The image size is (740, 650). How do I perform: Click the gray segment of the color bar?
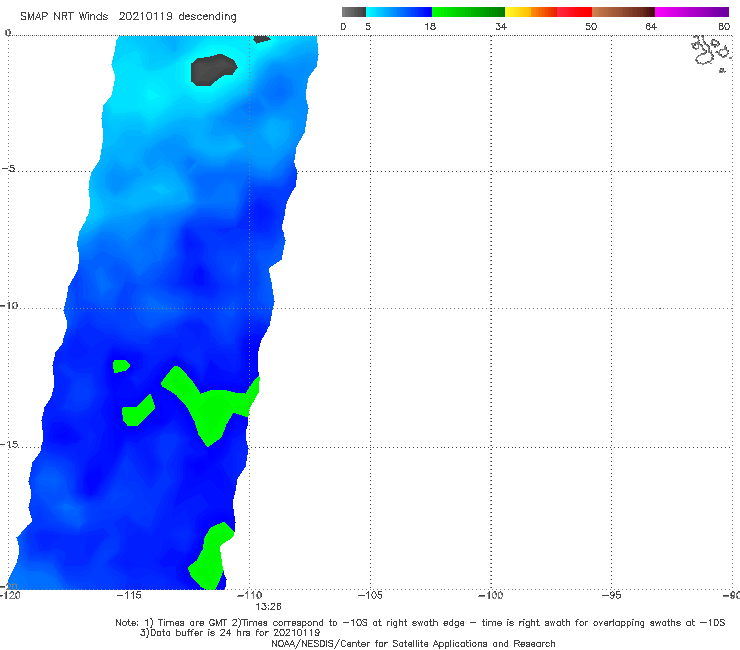pyautogui.click(x=353, y=12)
